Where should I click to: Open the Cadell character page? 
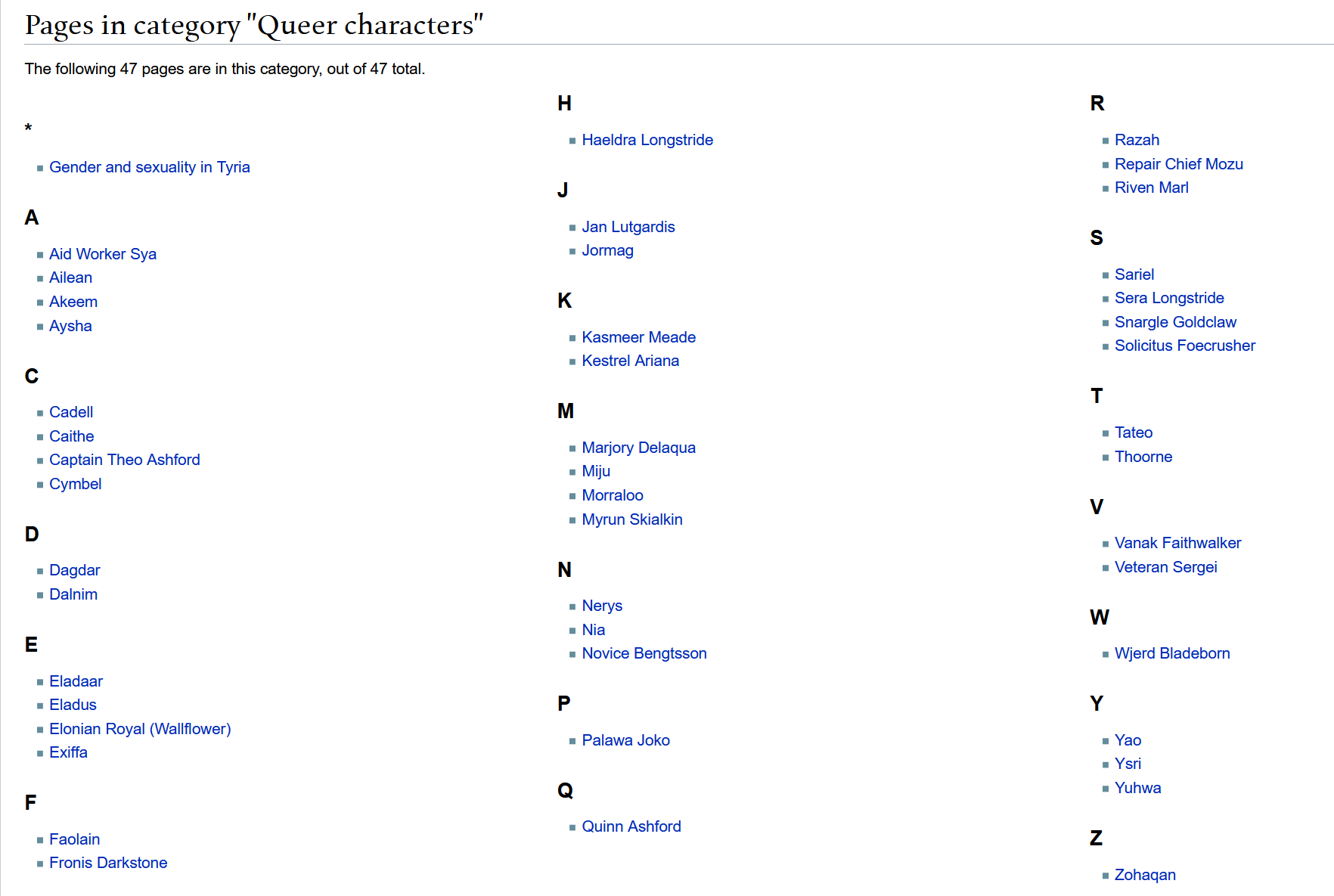[71, 412]
